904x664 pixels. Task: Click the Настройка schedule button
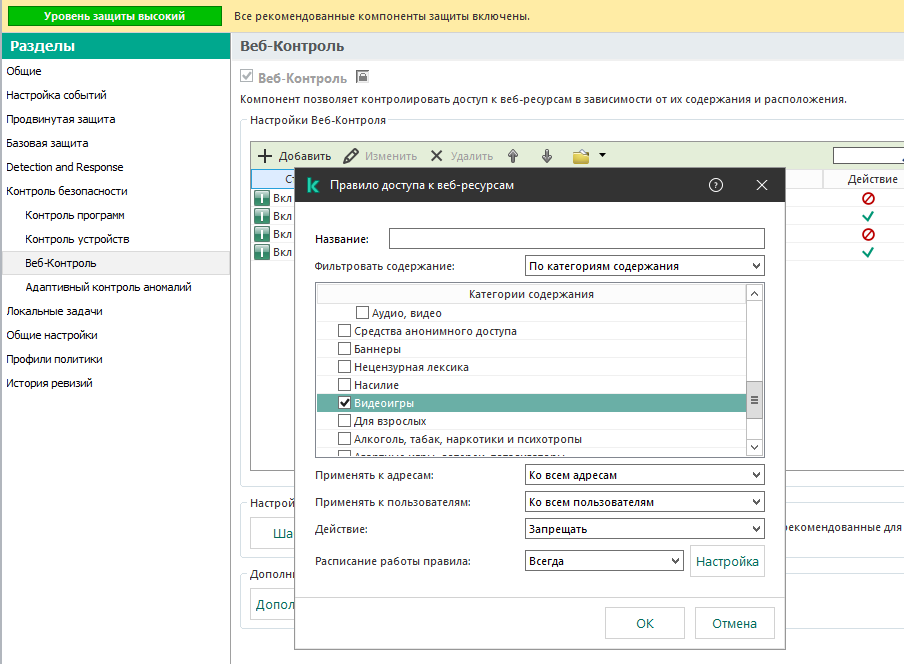[x=727, y=561]
